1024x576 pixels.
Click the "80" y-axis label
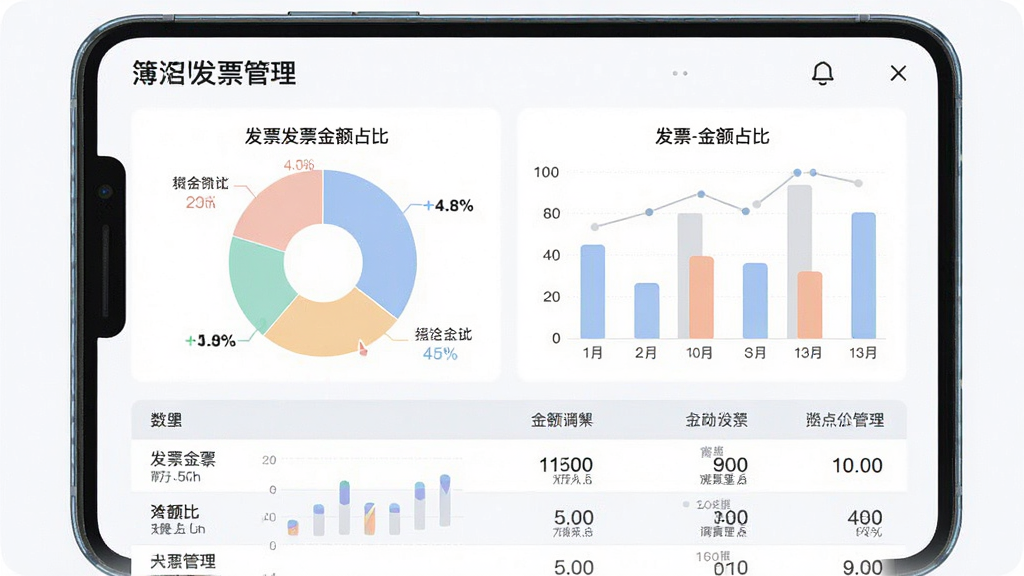[551, 214]
